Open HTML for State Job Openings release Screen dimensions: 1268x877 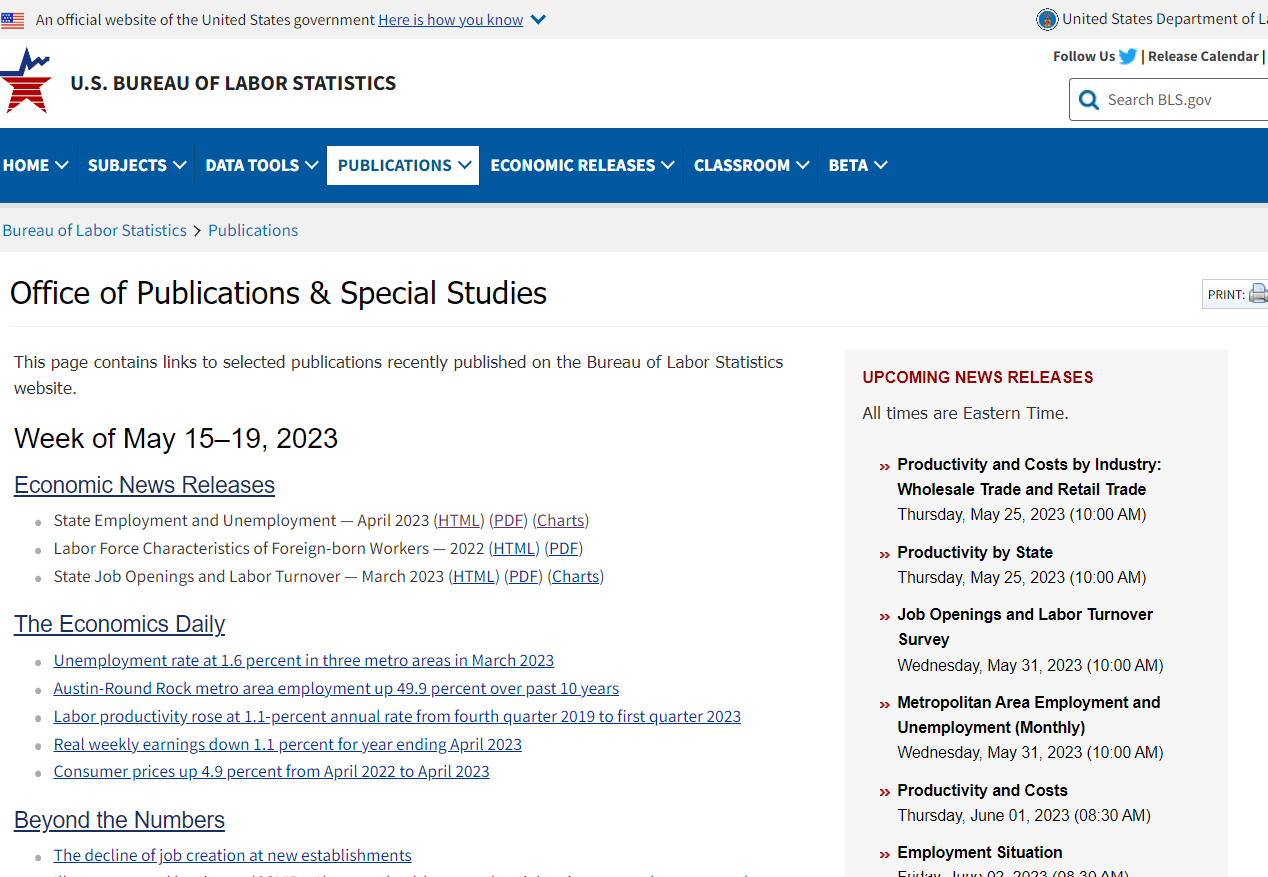[x=474, y=576]
